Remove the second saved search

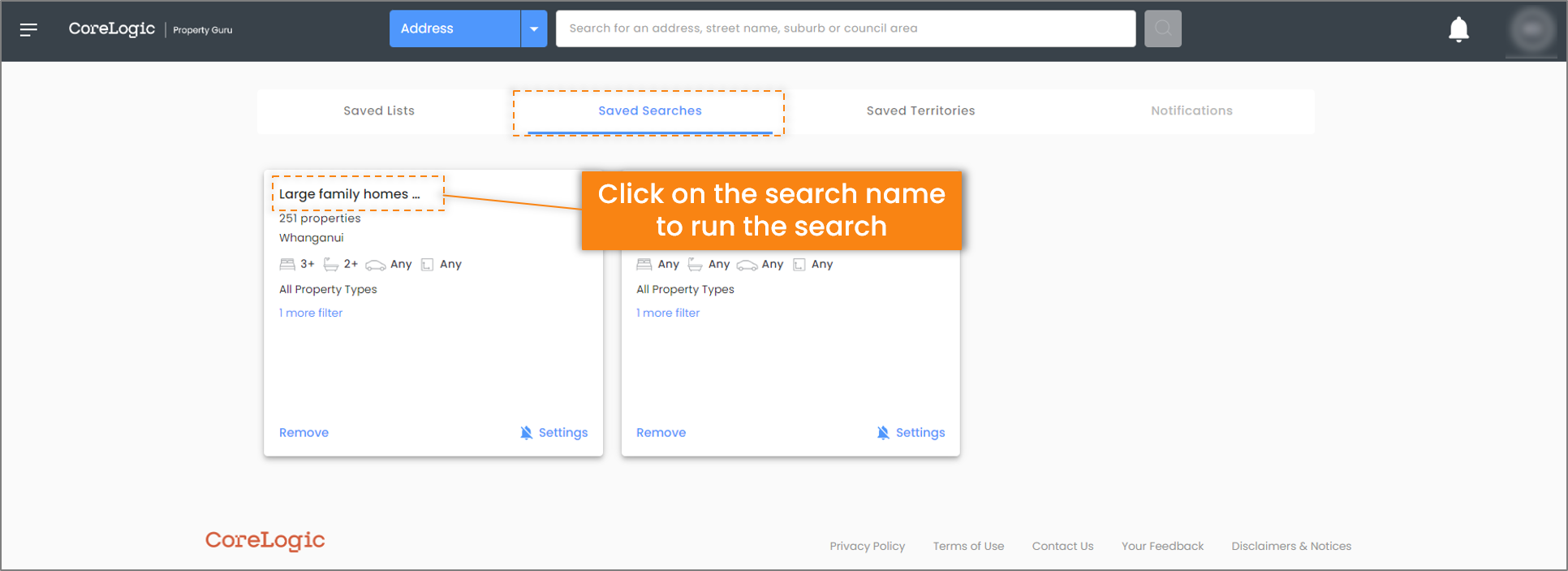click(x=661, y=433)
